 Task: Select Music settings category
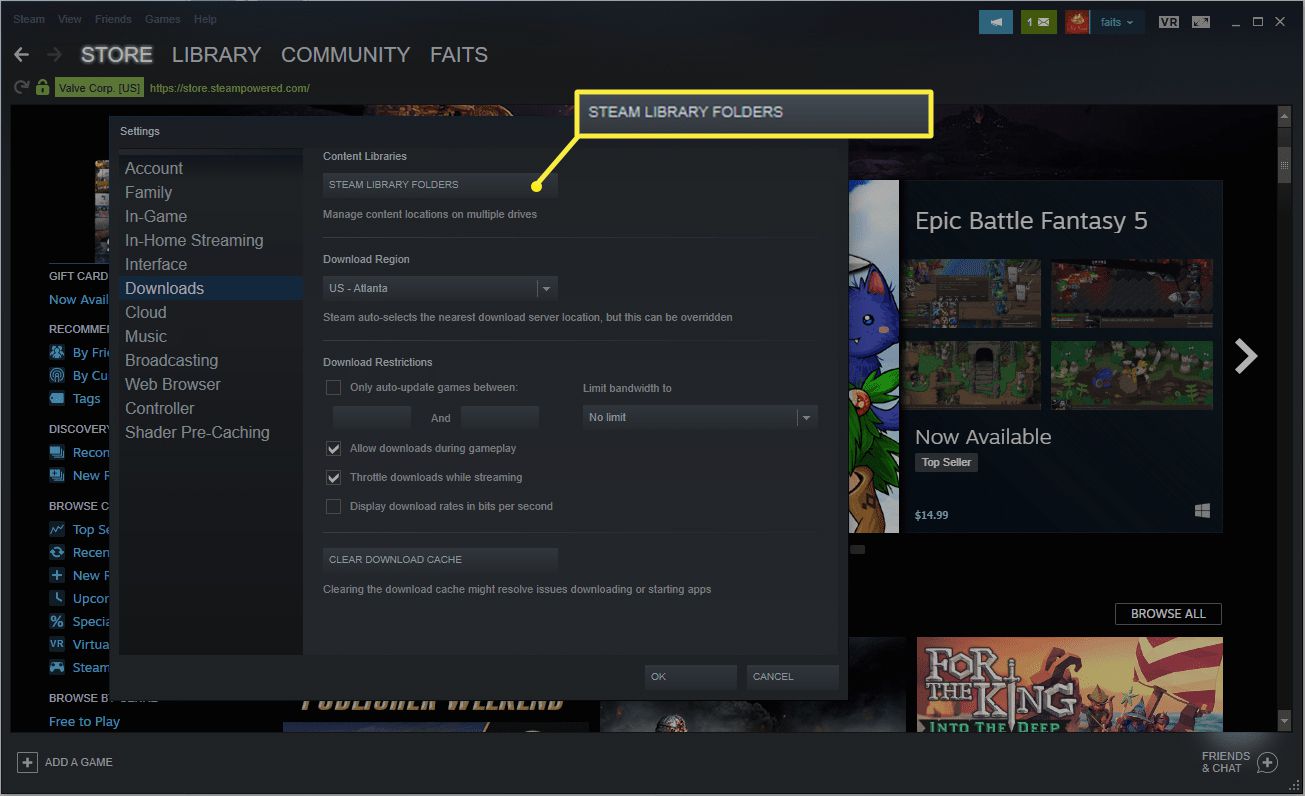point(211,336)
